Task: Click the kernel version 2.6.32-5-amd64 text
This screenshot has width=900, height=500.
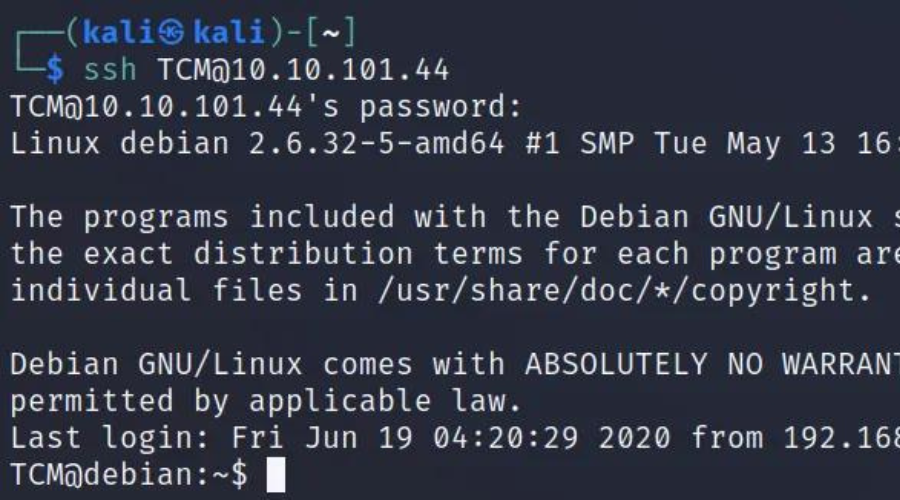Action: 377,144
